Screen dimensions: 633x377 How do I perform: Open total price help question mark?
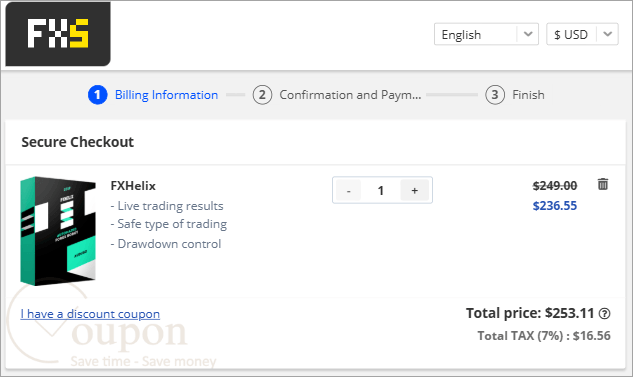pyautogui.click(x=604, y=314)
